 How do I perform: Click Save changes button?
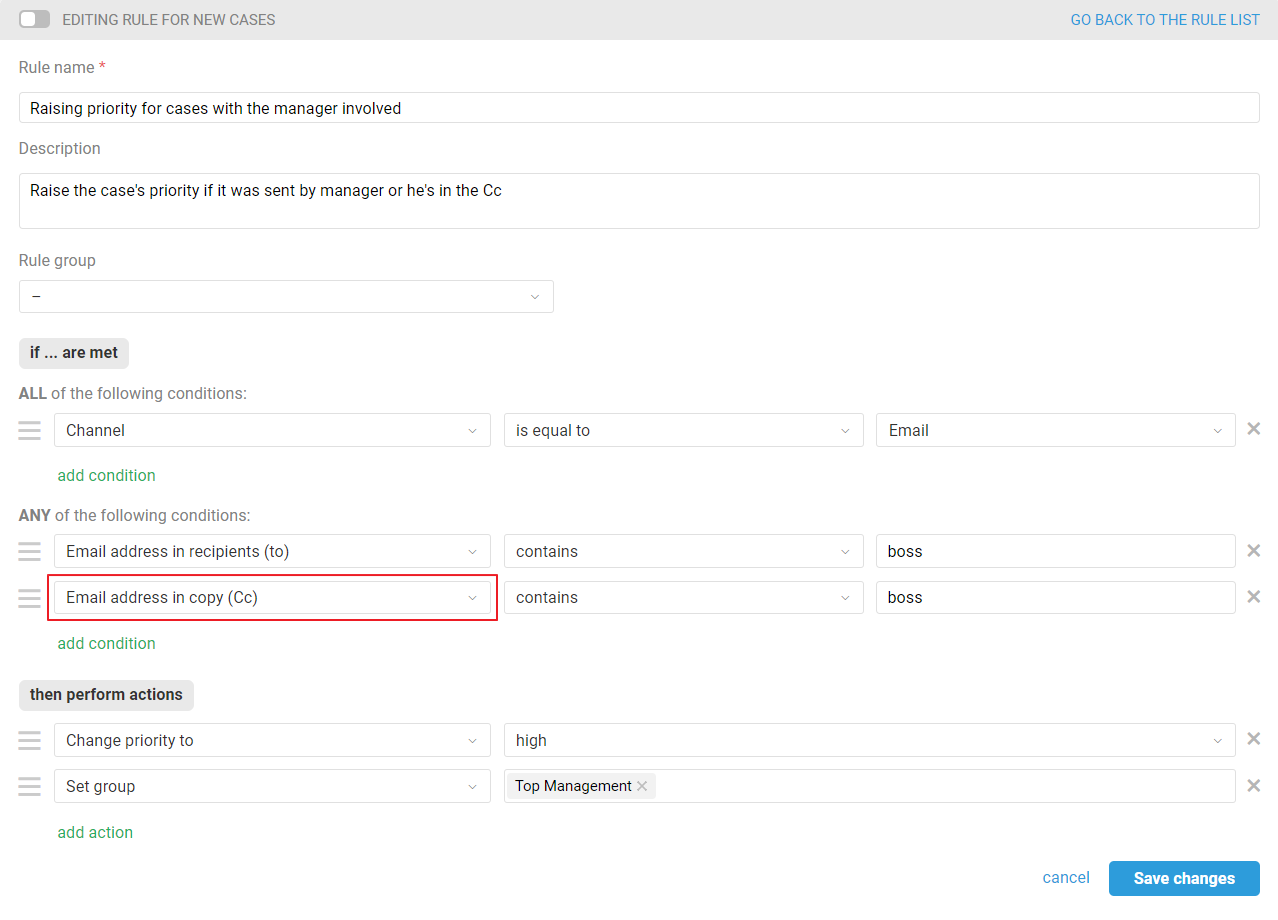[1184, 878]
